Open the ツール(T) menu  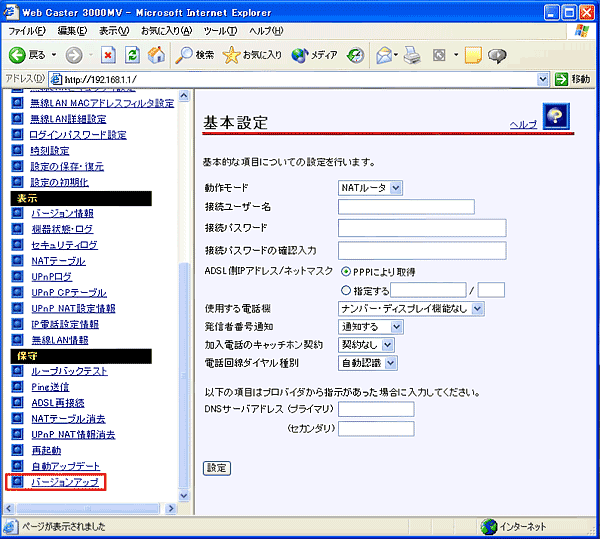(220, 31)
